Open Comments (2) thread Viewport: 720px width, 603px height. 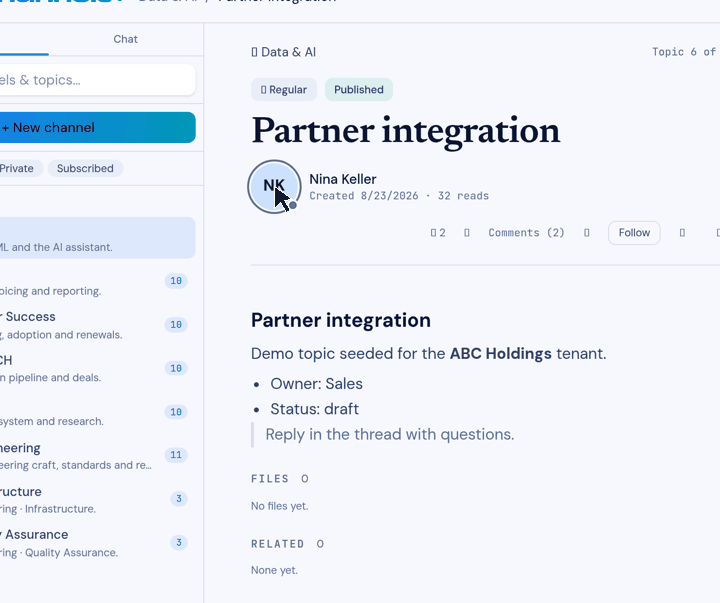click(526, 233)
